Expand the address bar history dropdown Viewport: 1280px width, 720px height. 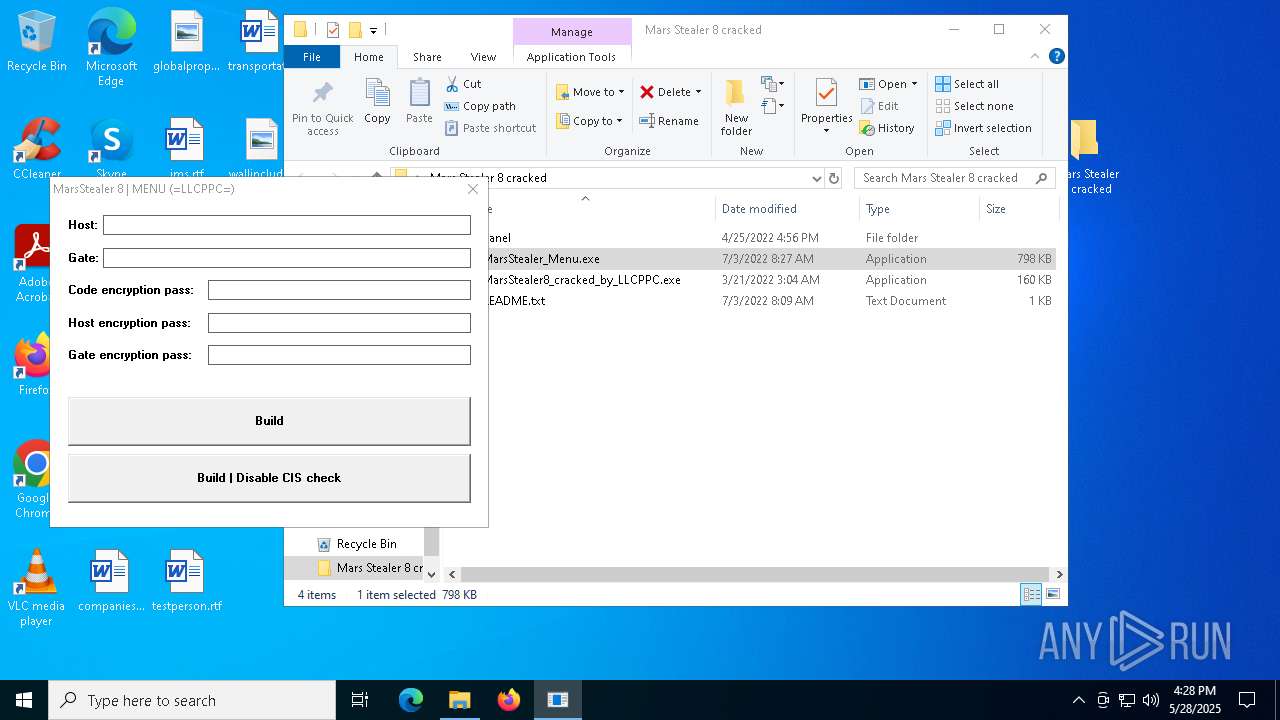tap(817, 178)
